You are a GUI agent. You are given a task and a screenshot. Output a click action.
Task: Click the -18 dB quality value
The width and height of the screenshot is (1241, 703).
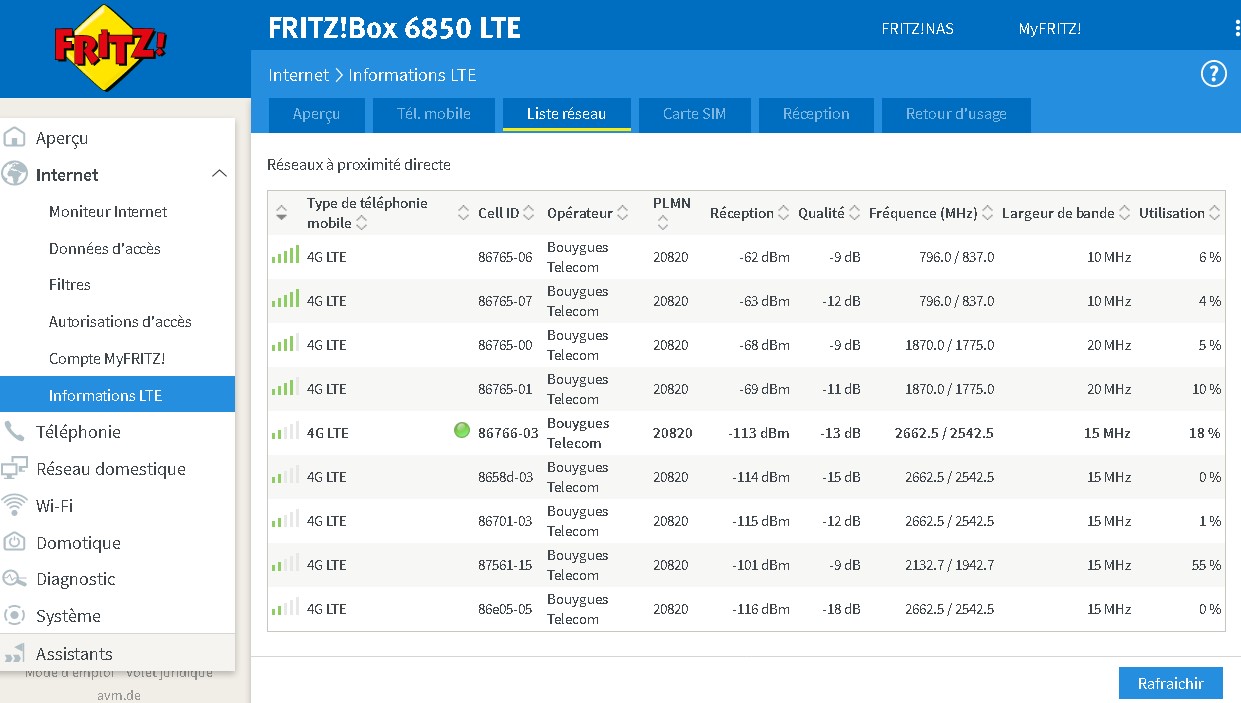point(844,609)
